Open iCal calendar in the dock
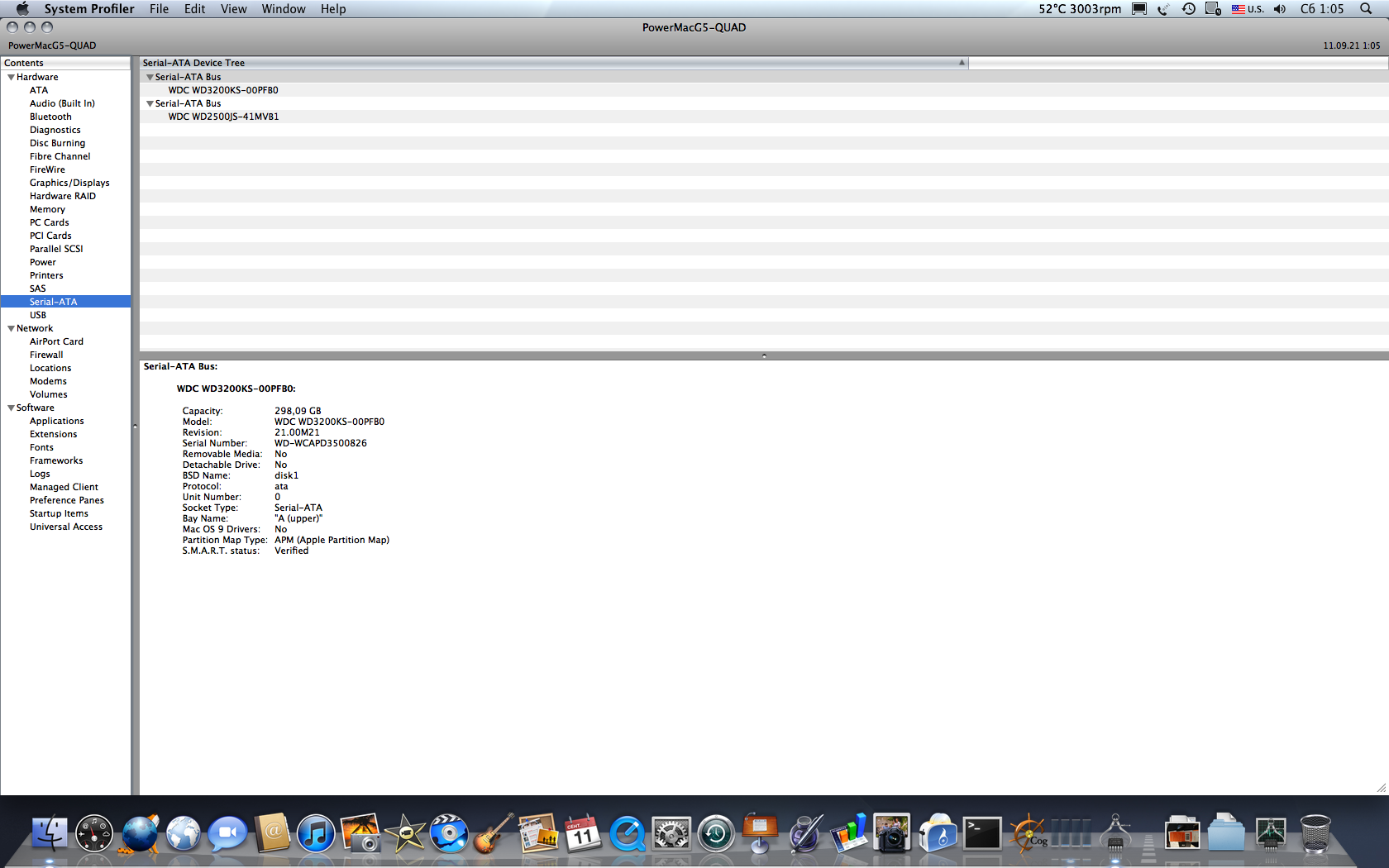This screenshot has width=1389, height=868. point(583,833)
